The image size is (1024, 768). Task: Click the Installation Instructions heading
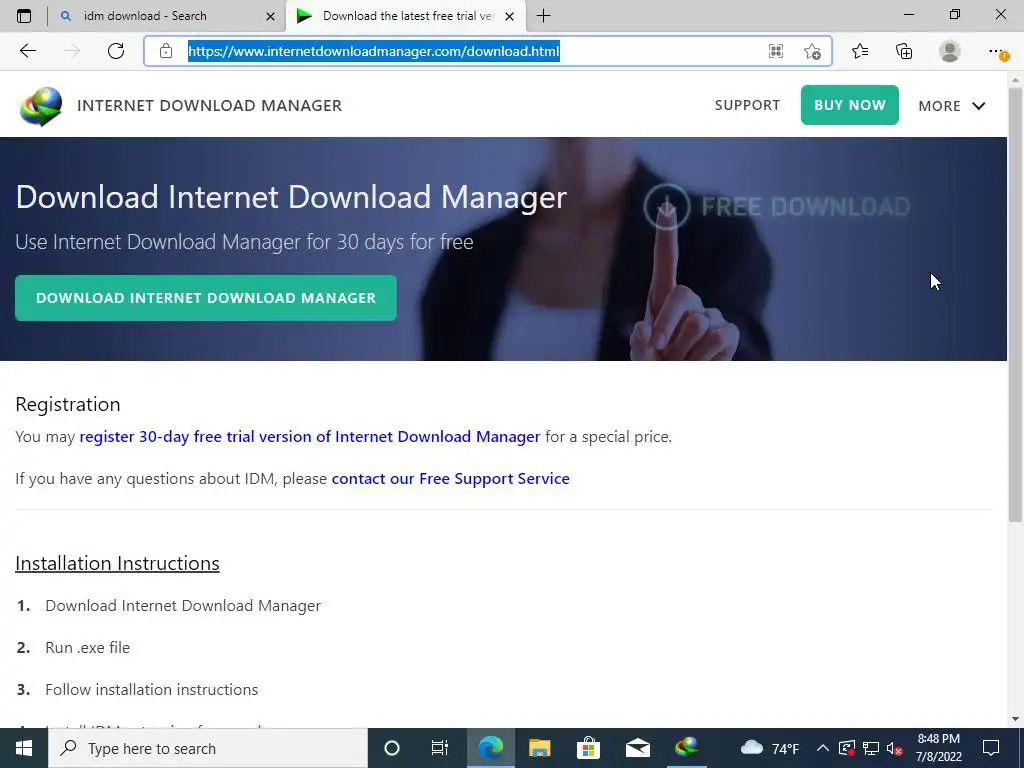118,563
